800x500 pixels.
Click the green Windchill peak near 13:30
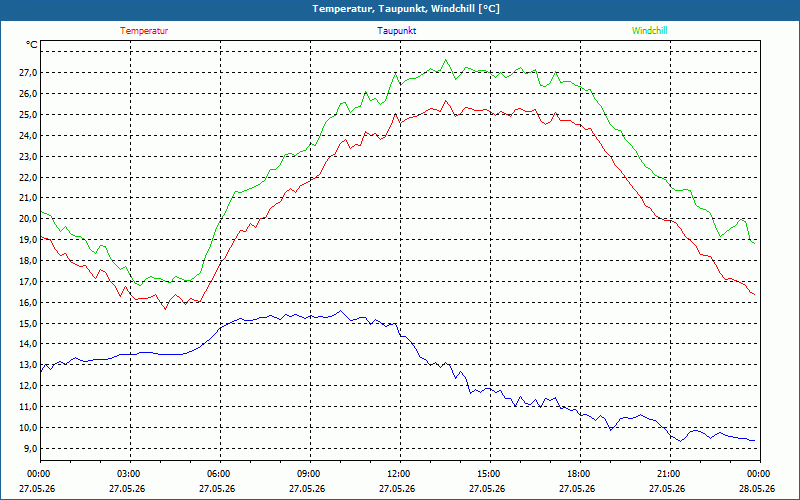tap(446, 60)
